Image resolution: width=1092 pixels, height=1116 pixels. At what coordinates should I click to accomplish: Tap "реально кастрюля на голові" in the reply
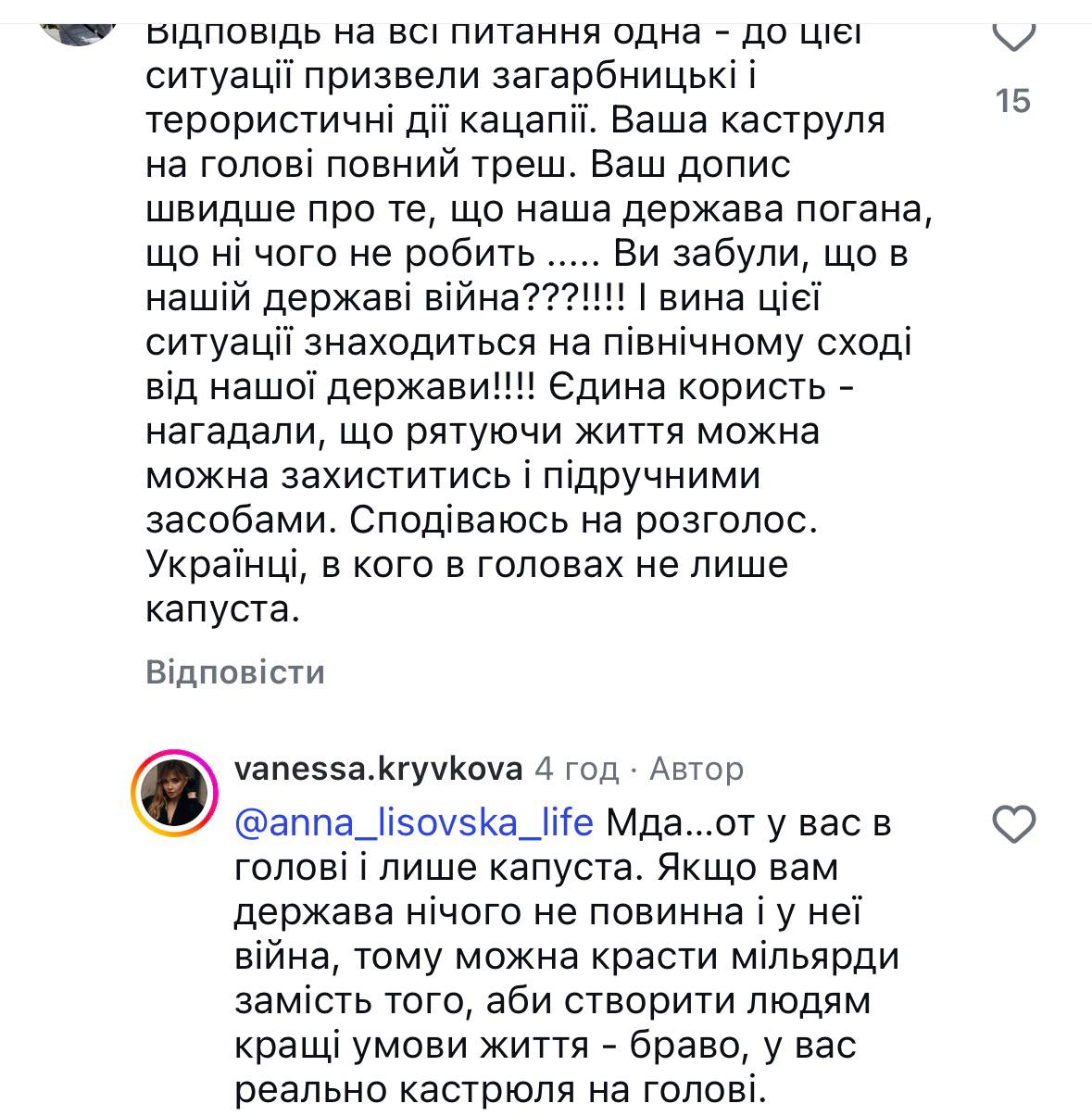[500, 1091]
